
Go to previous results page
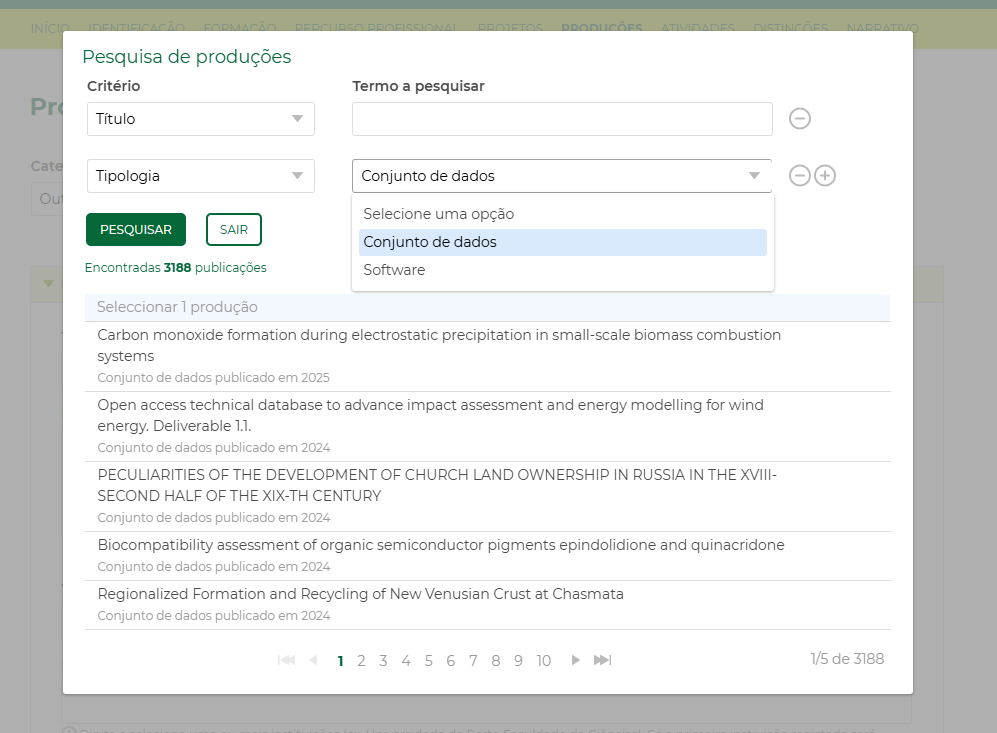pos(313,660)
